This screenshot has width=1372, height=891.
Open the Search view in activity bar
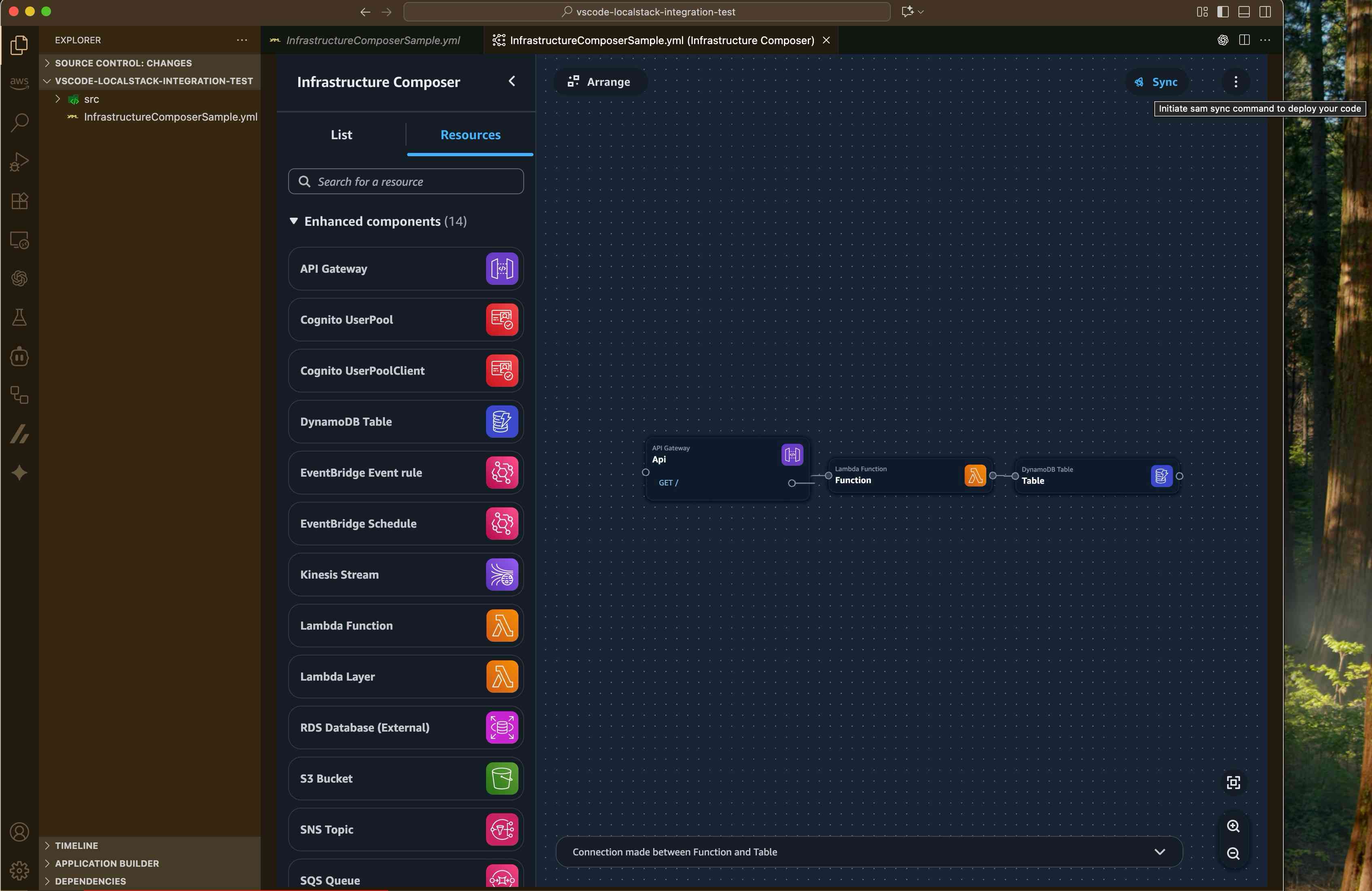point(19,122)
